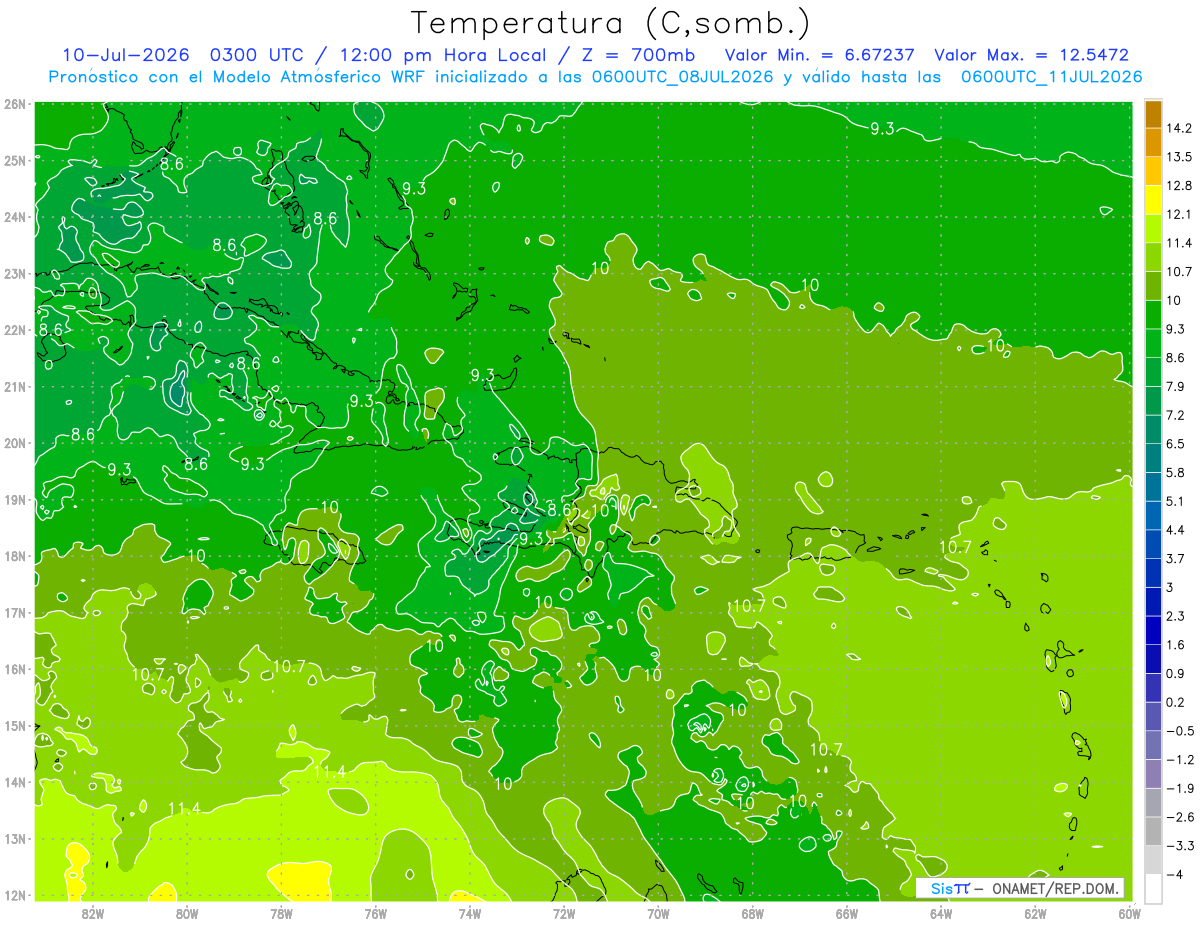Pick the white swatch below -4

tap(1153, 887)
